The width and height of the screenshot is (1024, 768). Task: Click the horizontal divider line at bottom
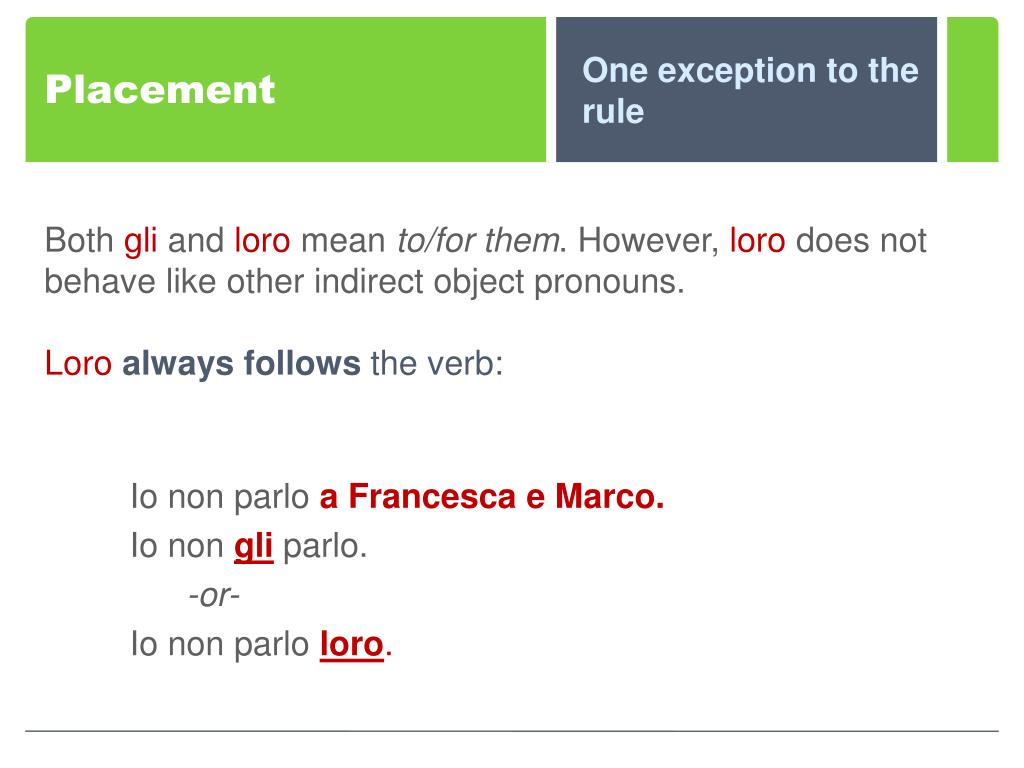tap(512, 731)
